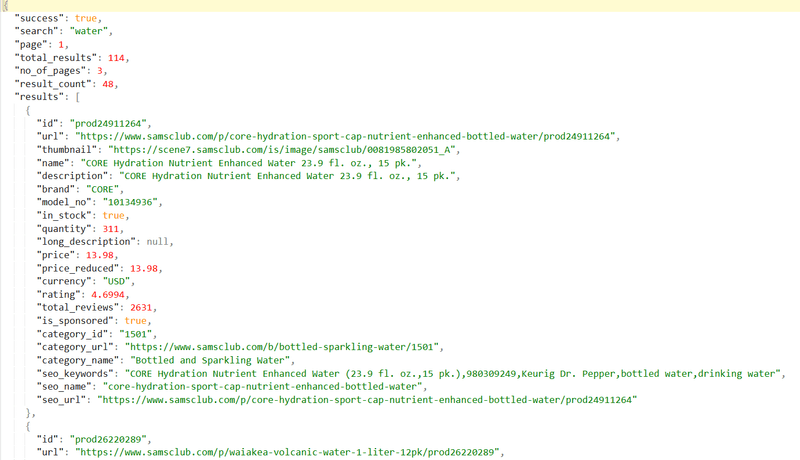This screenshot has width=800, height=460.
Task: Select the total_reviews value 2631
Action: point(141,307)
